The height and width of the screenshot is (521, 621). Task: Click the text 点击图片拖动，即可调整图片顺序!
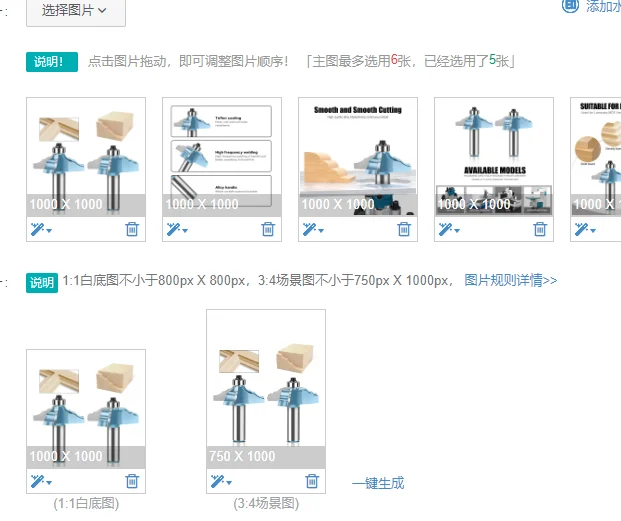coord(188,61)
